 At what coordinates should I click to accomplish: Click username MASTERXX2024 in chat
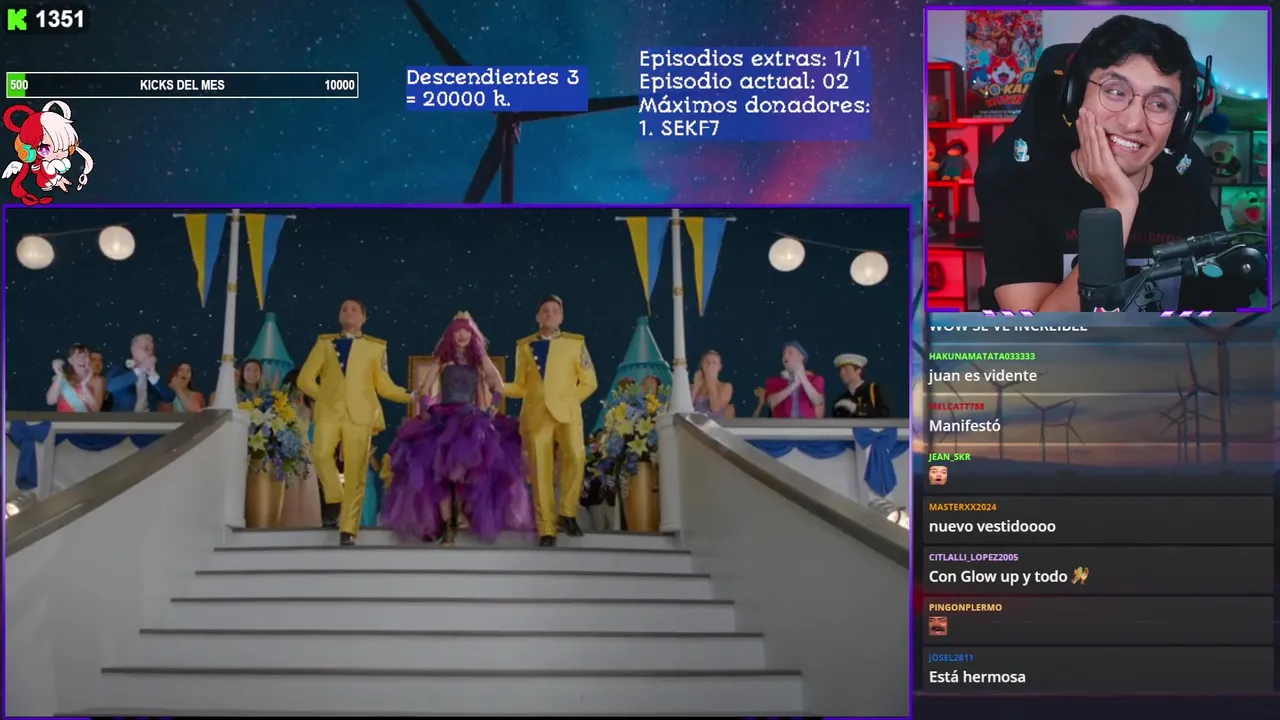pos(962,507)
